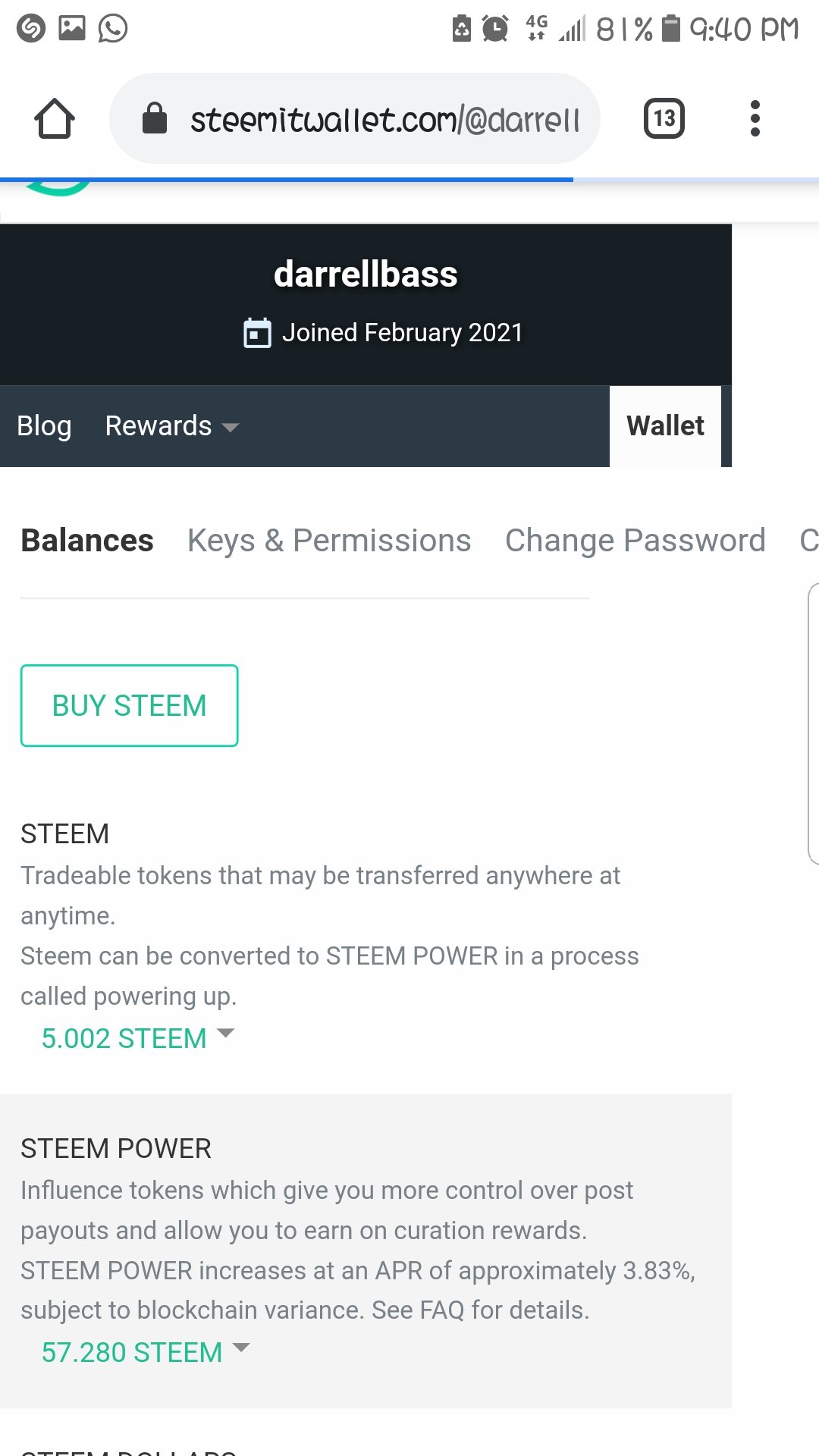Select the Change Password tab

point(635,541)
